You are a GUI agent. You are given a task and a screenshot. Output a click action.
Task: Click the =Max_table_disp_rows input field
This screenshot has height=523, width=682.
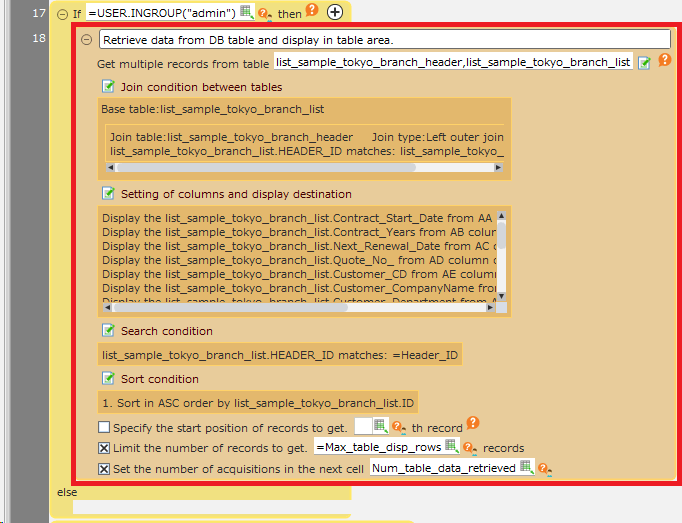pyautogui.click(x=377, y=447)
